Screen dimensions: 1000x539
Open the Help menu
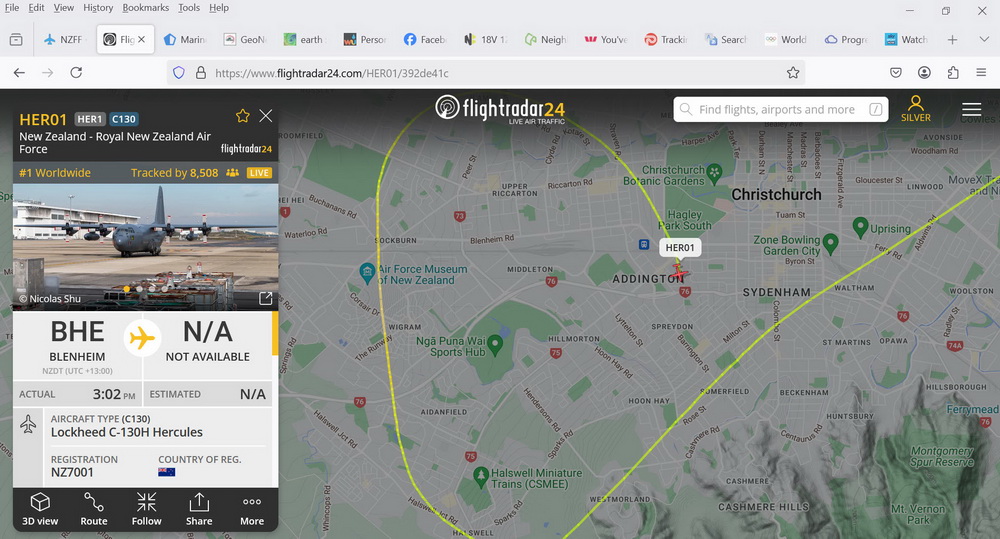(219, 8)
